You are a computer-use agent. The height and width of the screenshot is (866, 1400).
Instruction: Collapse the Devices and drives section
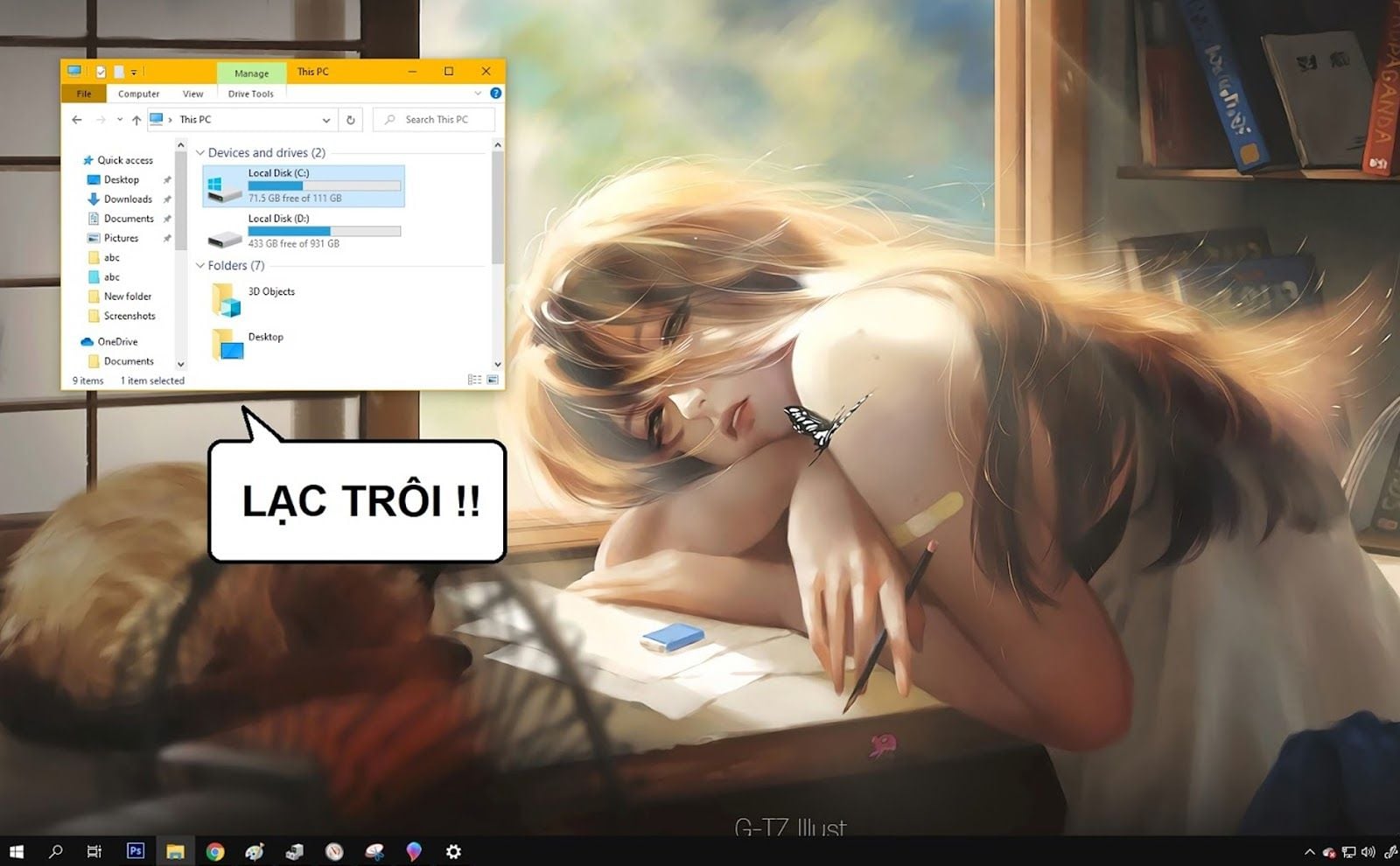coord(199,152)
